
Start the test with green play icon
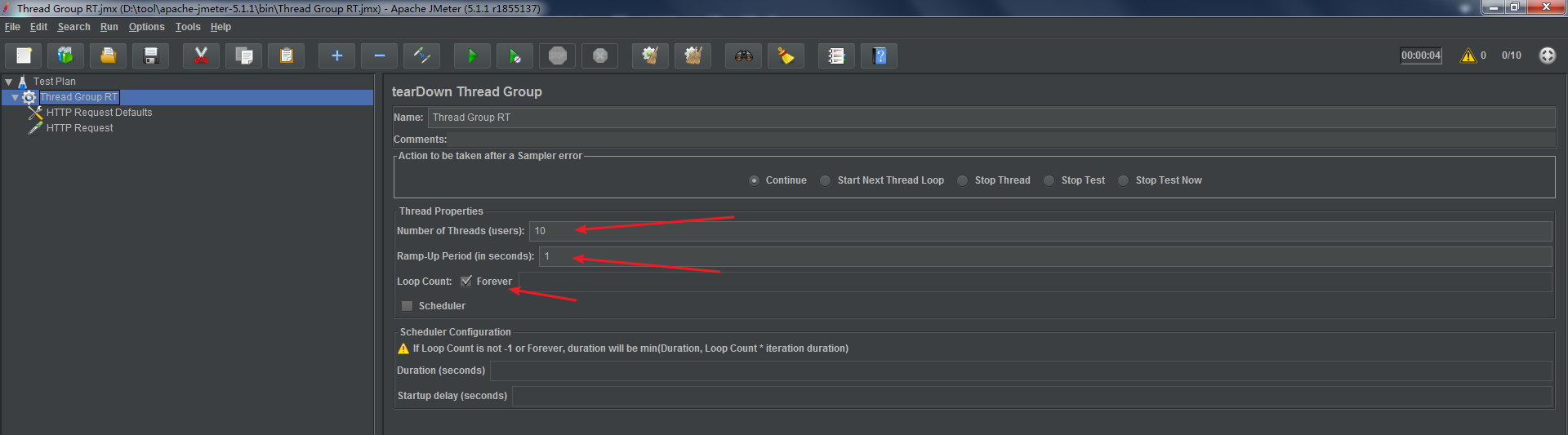[472, 55]
